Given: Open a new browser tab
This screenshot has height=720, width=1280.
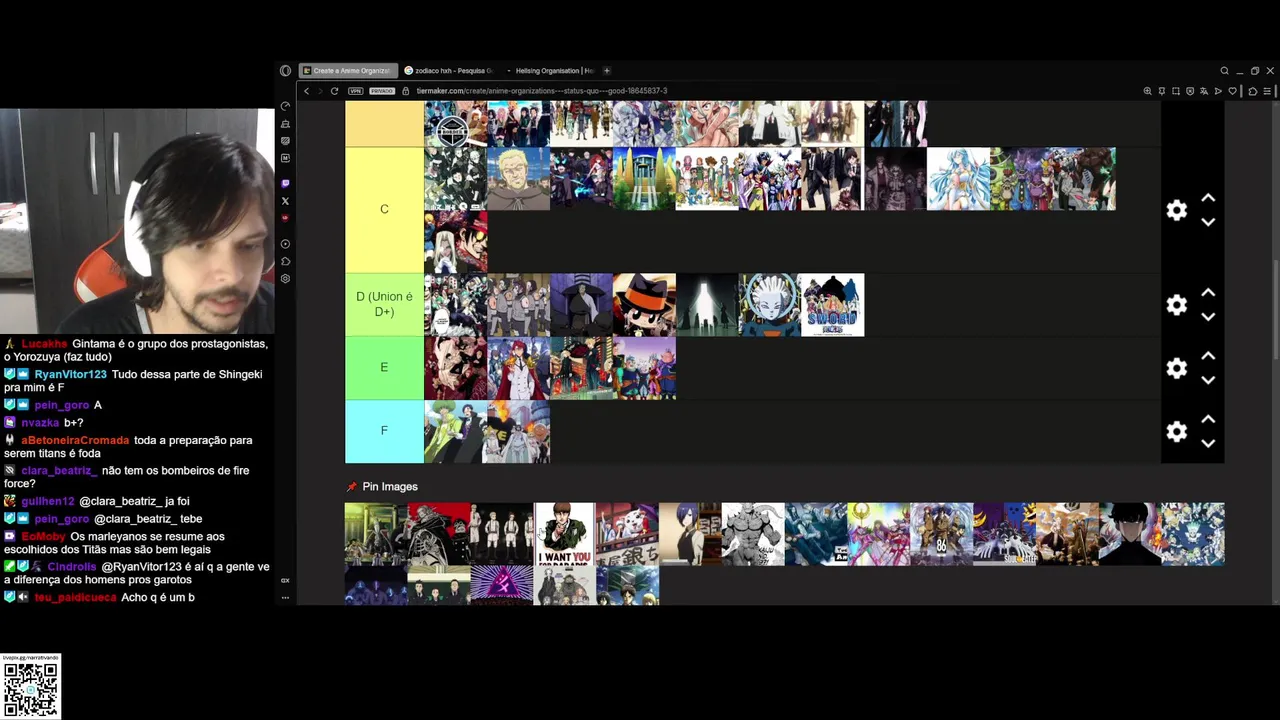Looking at the screenshot, I should pos(607,71).
